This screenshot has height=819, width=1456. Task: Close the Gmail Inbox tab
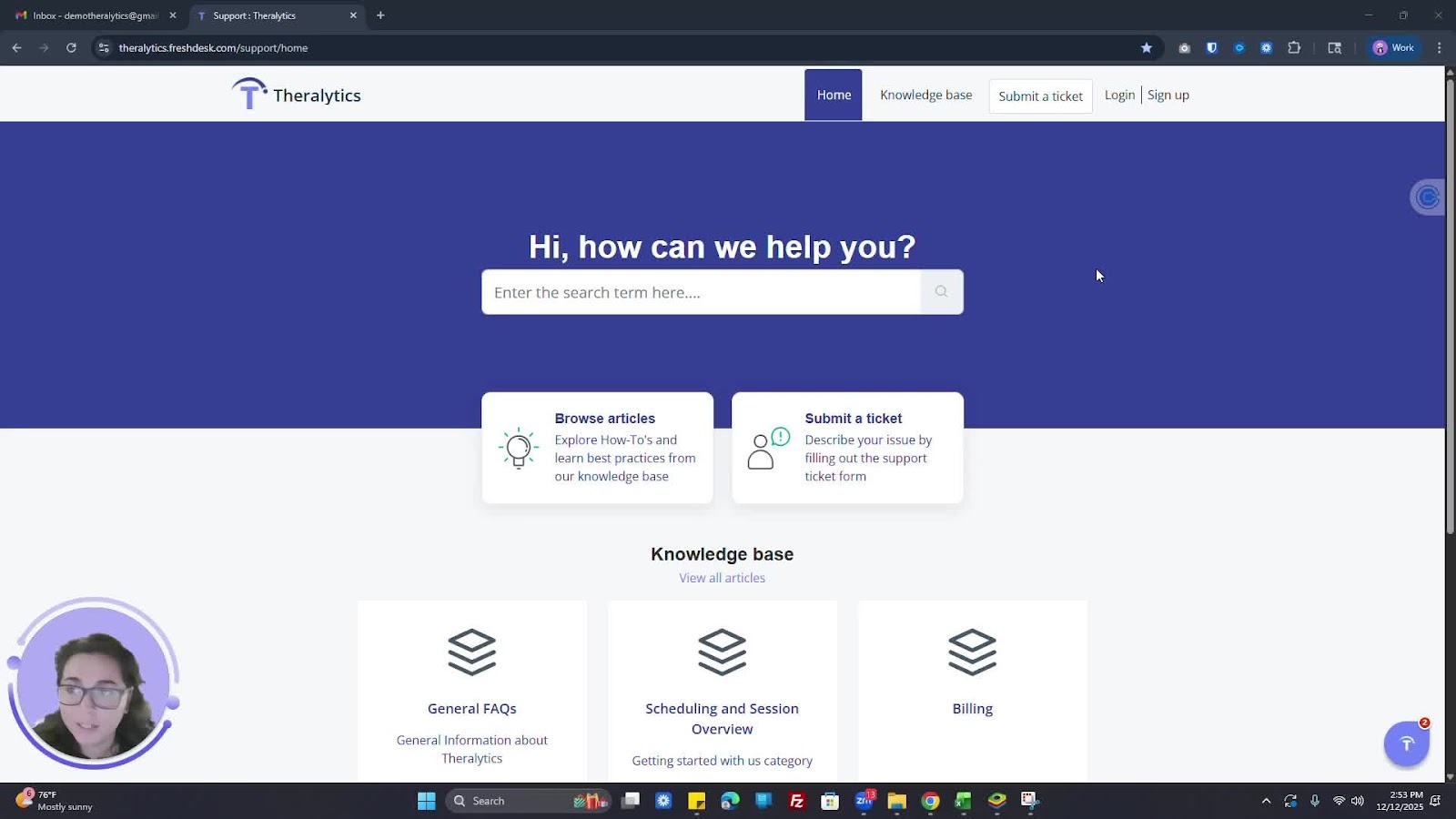(x=173, y=15)
